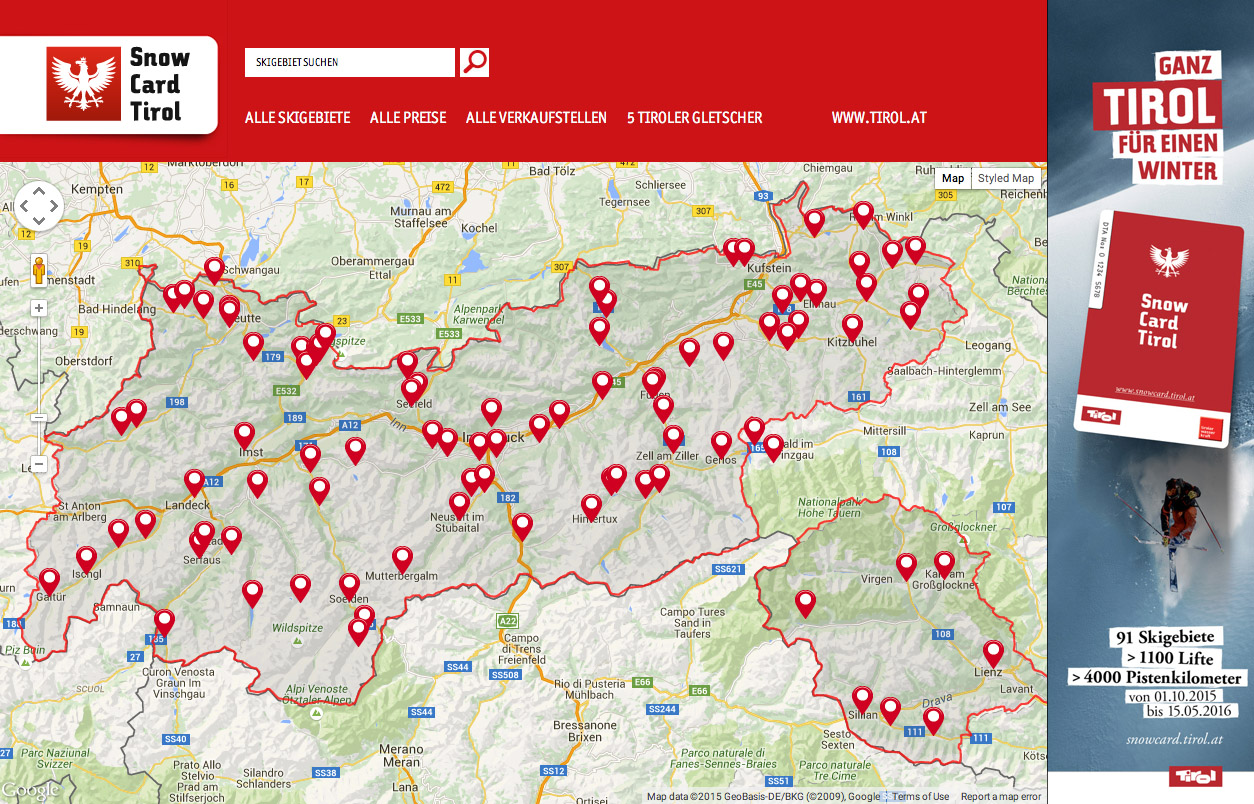Open the Alle Preise menu item
This screenshot has height=804, width=1254.
408,118
